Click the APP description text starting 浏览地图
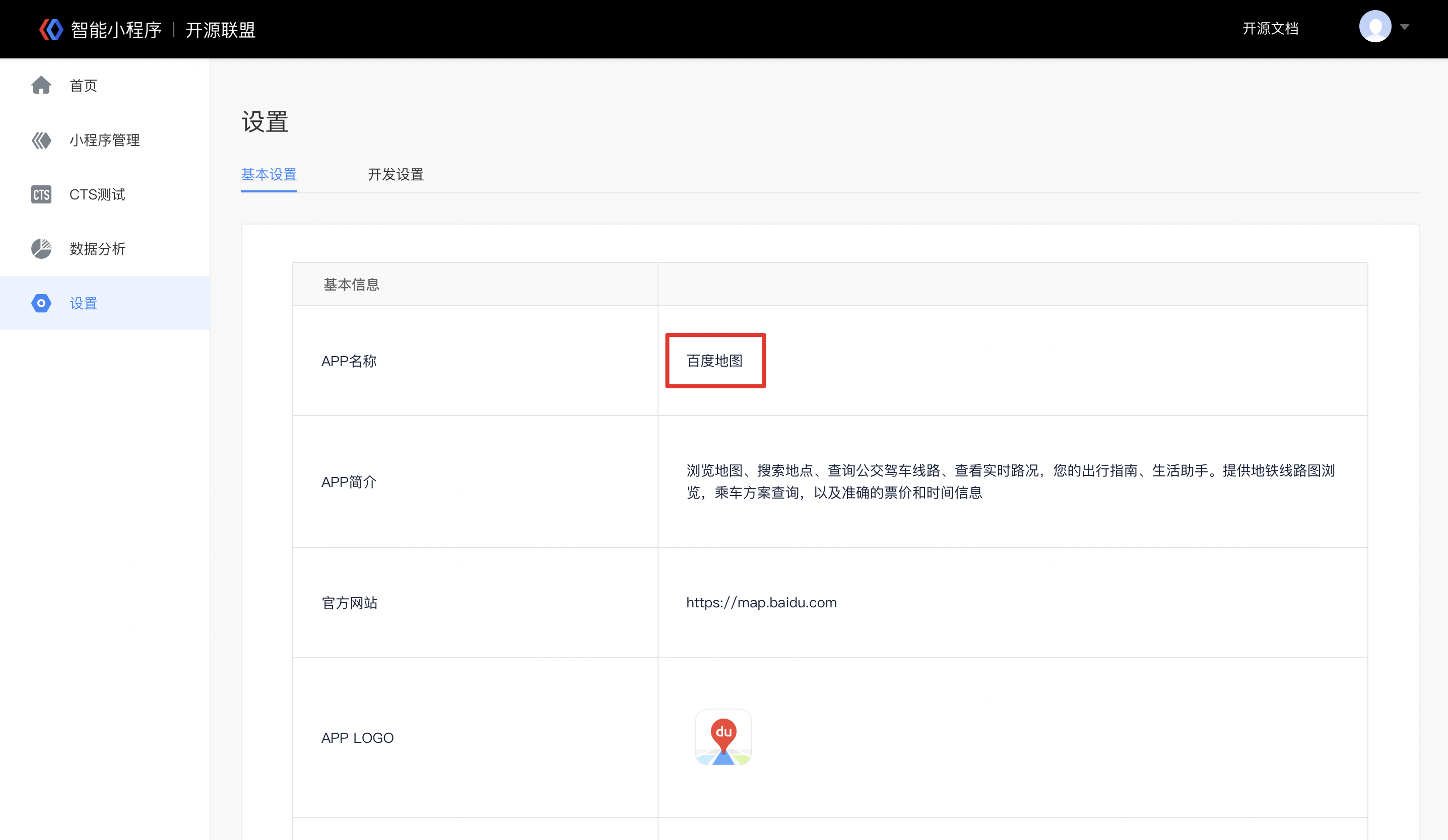This screenshot has height=840, width=1448. pyautogui.click(x=1011, y=481)
